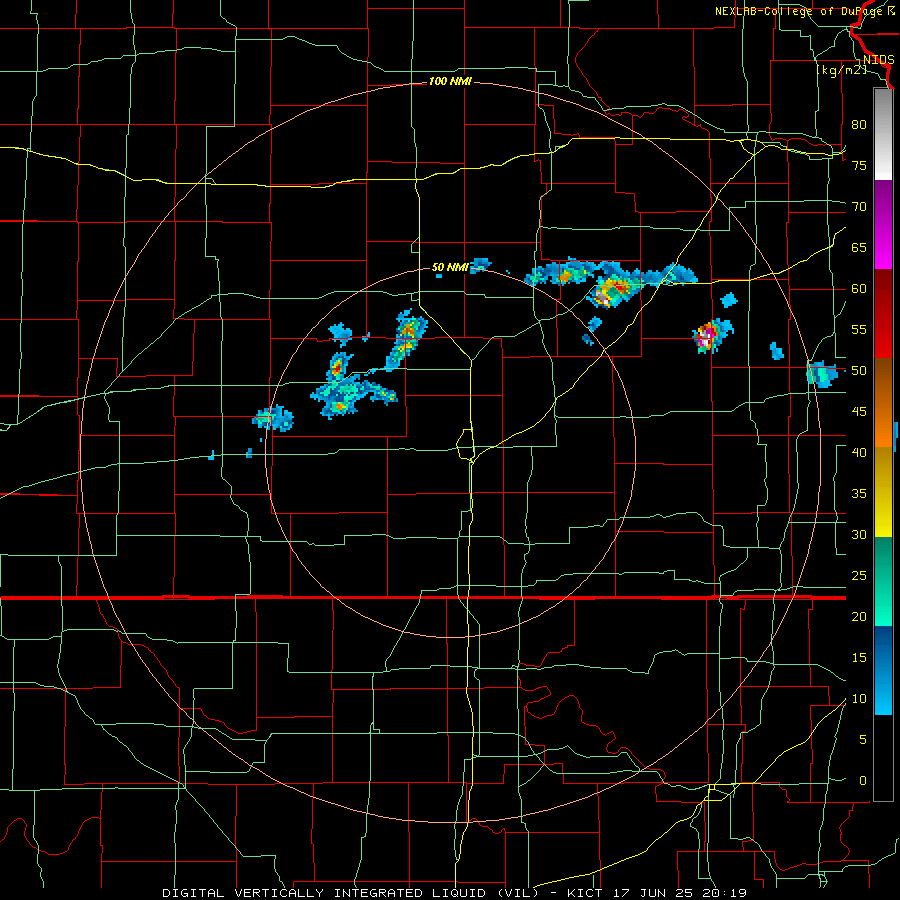This screenshot has width=900, height=900.
Task: Click the "55" value on the color scale
Action: [x=859, y=330]
